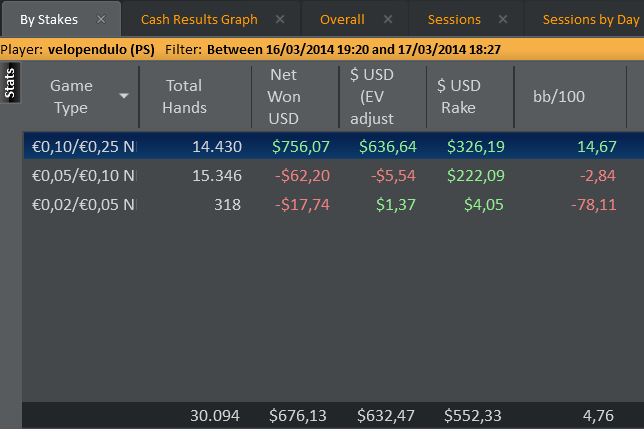Image resolution: width=644 pixels, height=429 pixels.
Task: Switch to the Sessions tab
Action: tap(454, 19)
